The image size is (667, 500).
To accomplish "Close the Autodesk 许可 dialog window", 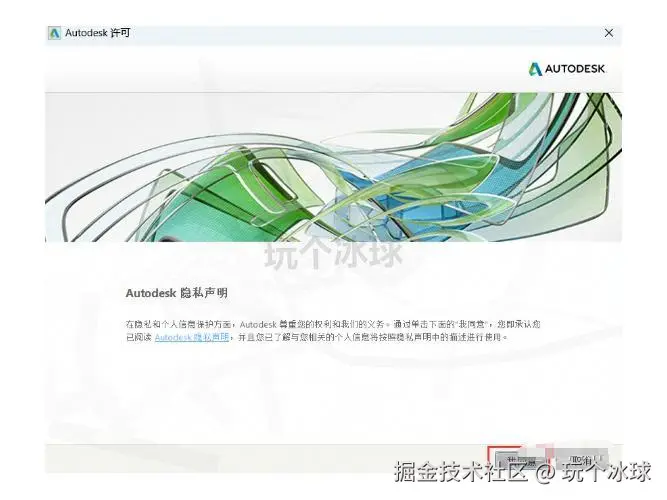I will [609, 33].
